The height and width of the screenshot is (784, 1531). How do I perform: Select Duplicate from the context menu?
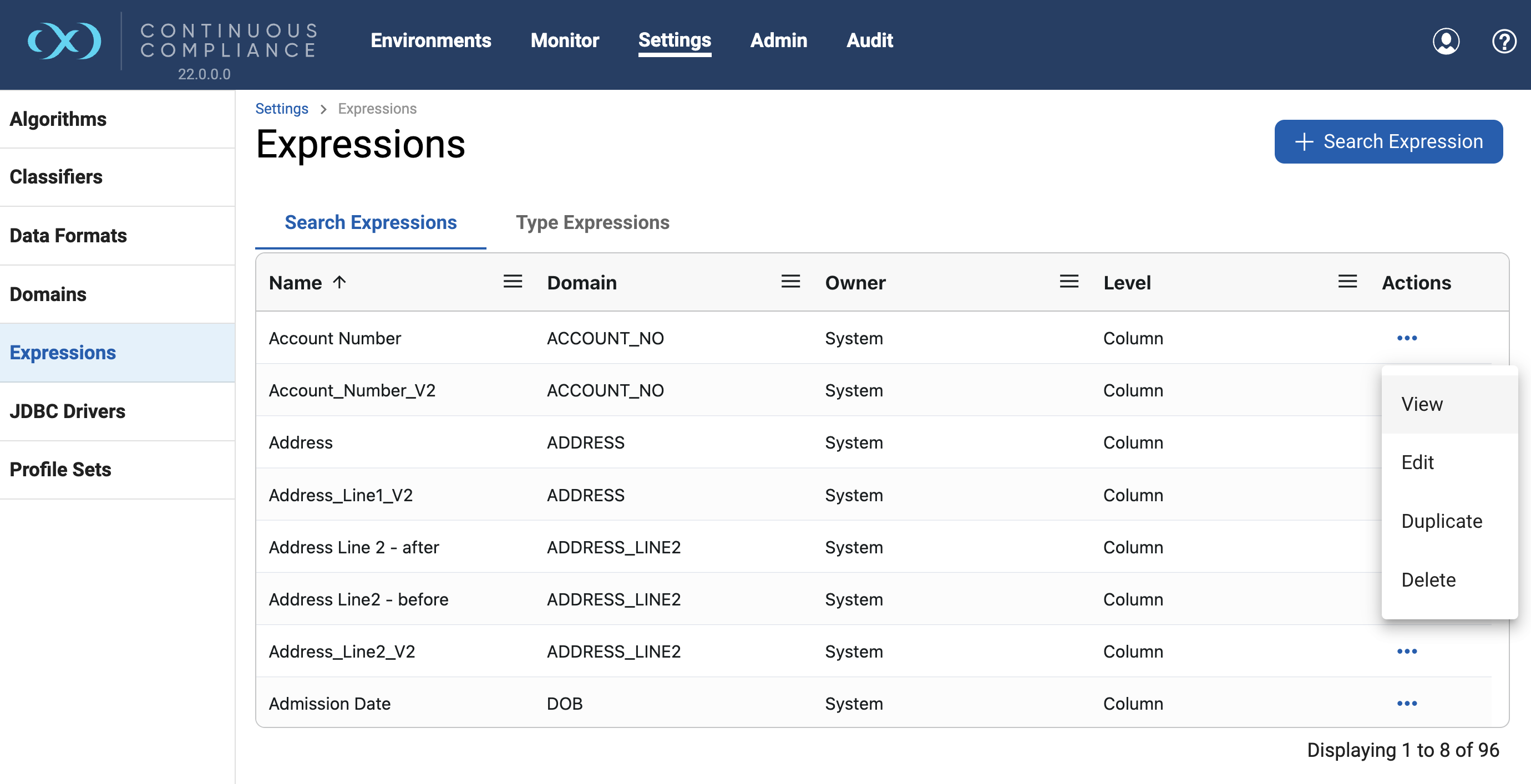[1441, 521]
